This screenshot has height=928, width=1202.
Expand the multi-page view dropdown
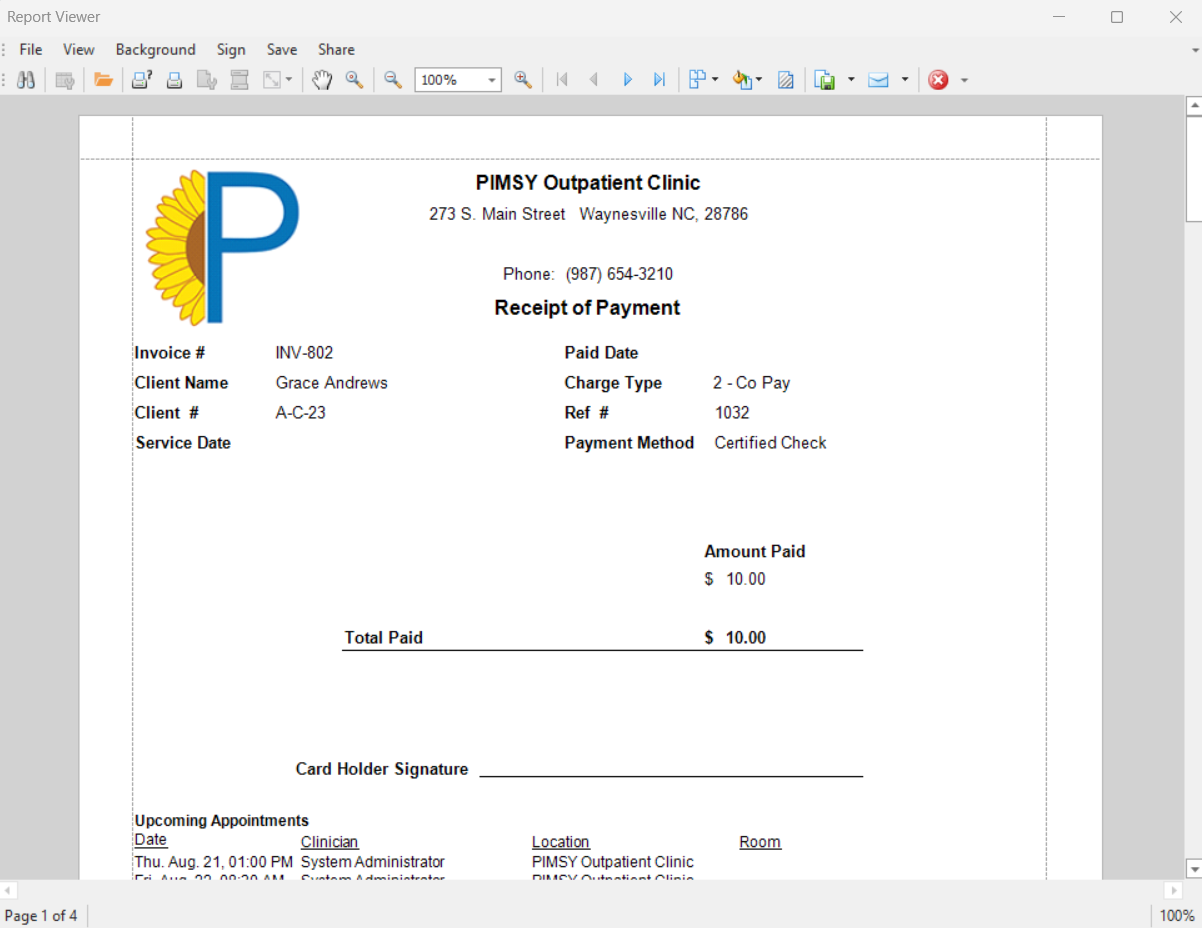(x=714, y=79)
